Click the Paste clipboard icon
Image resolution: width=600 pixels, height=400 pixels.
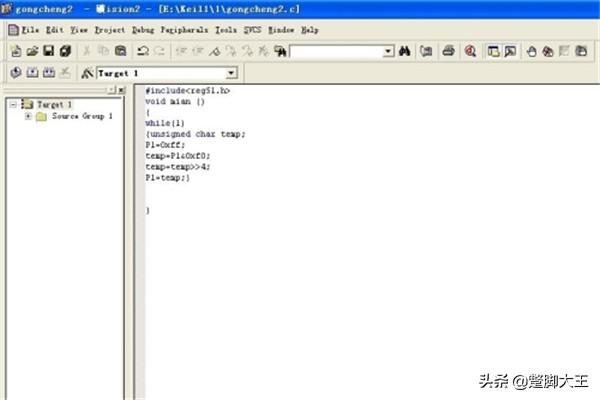[x=121, y=51]
